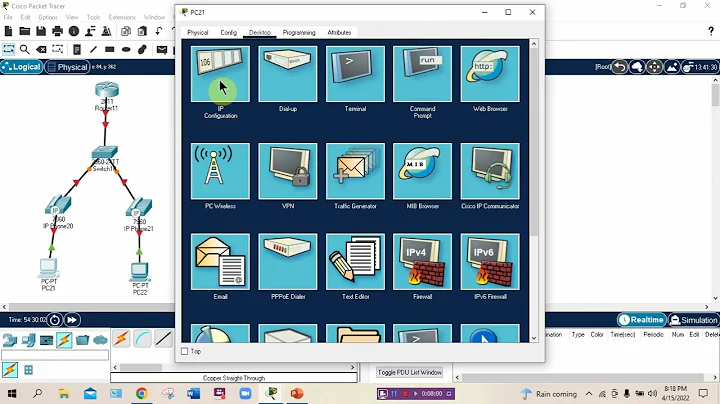Click the New file toolbar icon
Screen dimensions: 720x404
8,31
